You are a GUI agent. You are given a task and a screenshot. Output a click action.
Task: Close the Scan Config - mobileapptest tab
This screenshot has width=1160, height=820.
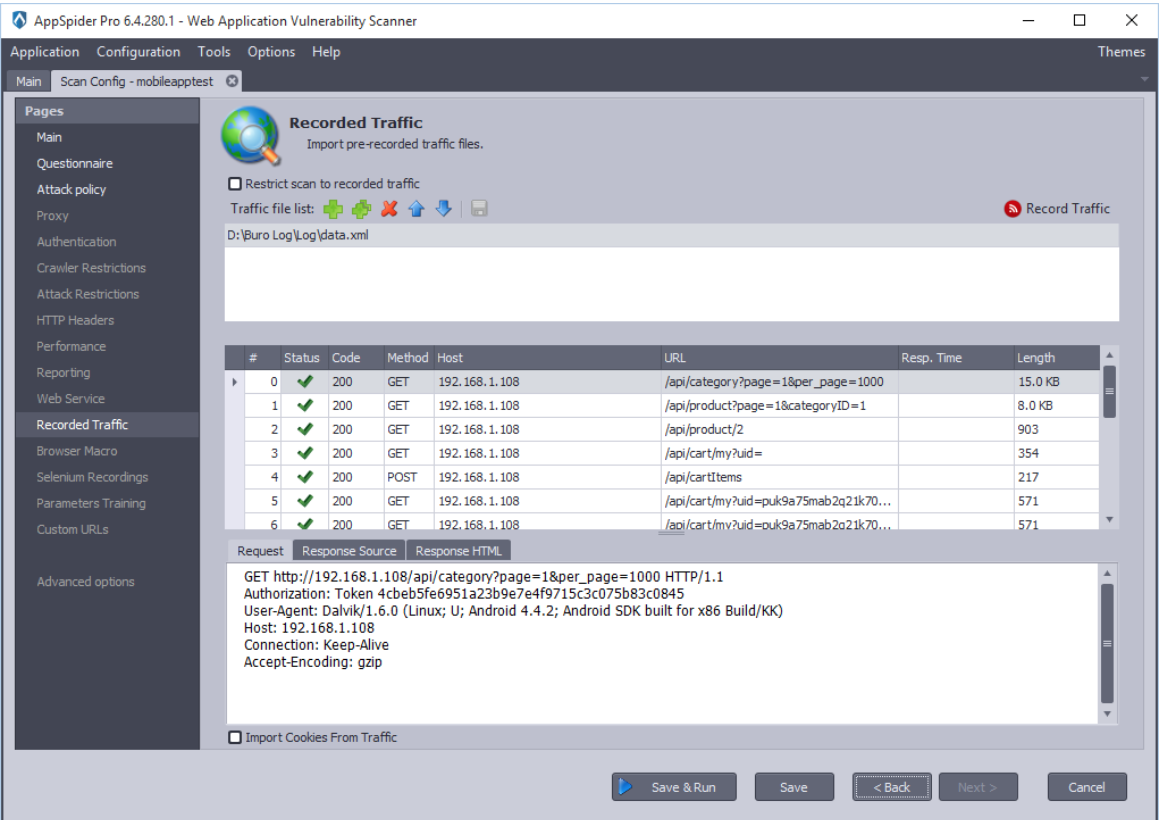click(232, 81)
